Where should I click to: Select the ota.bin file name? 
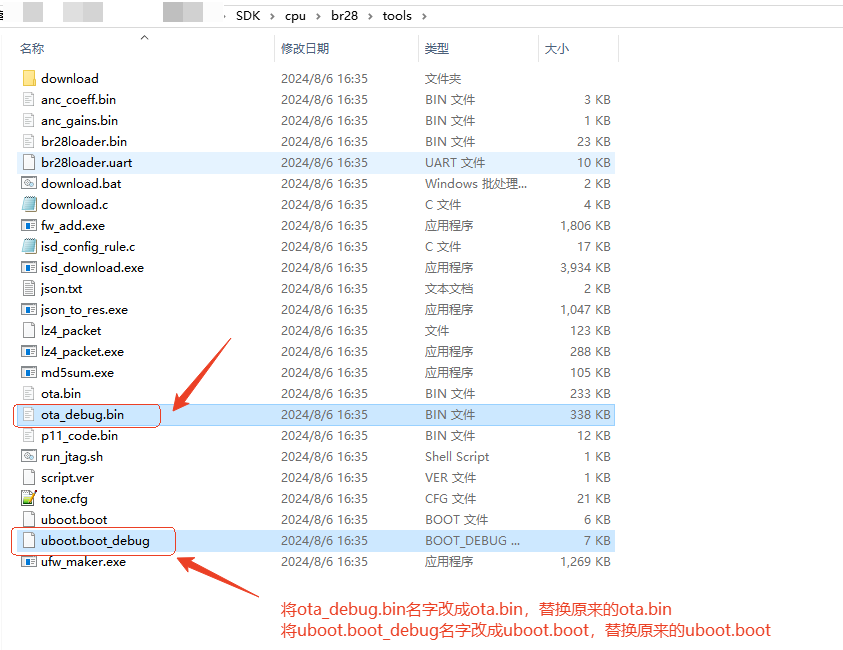pyautogui.click(x=61, y=394)
